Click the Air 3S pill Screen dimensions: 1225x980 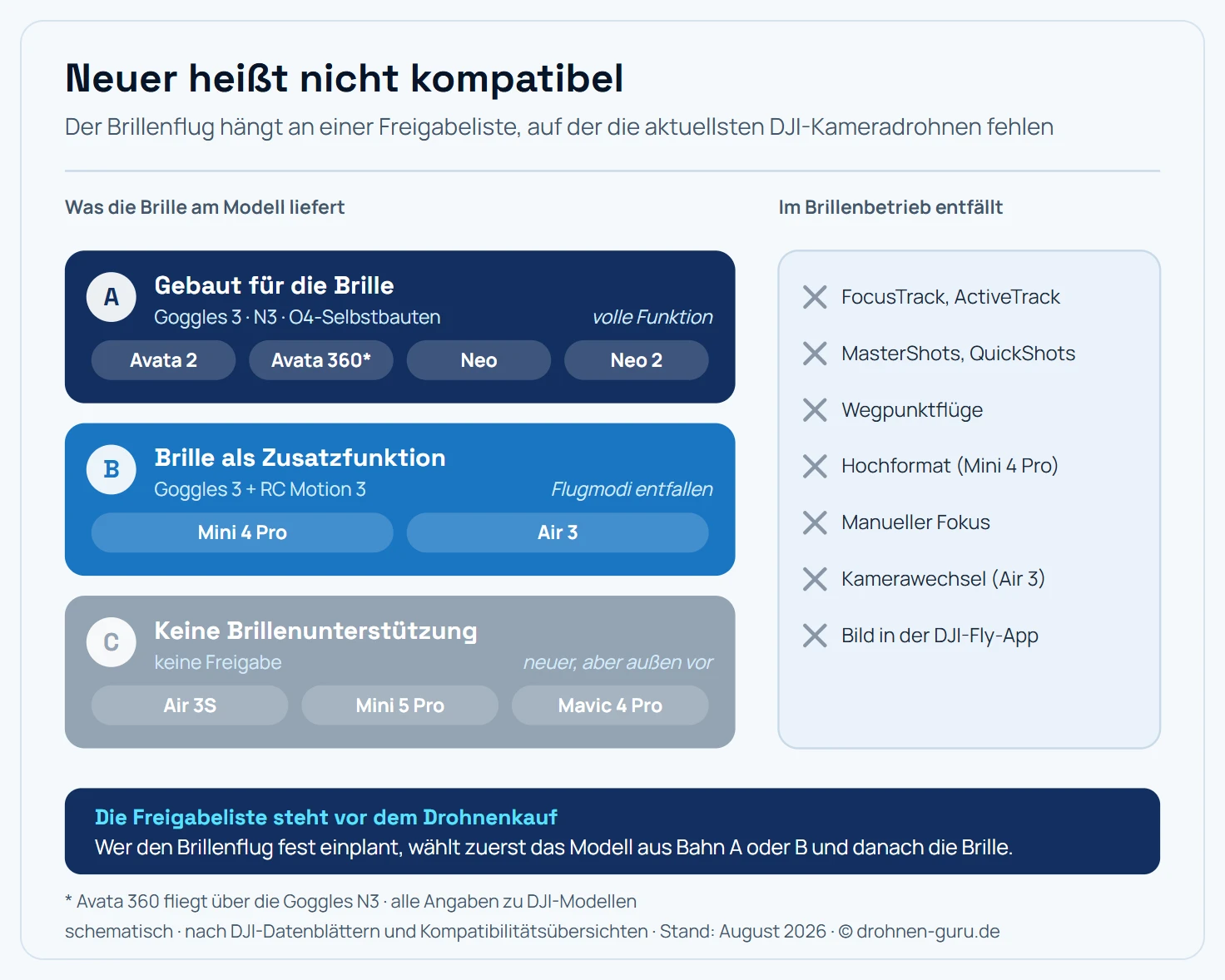point(190,705)
